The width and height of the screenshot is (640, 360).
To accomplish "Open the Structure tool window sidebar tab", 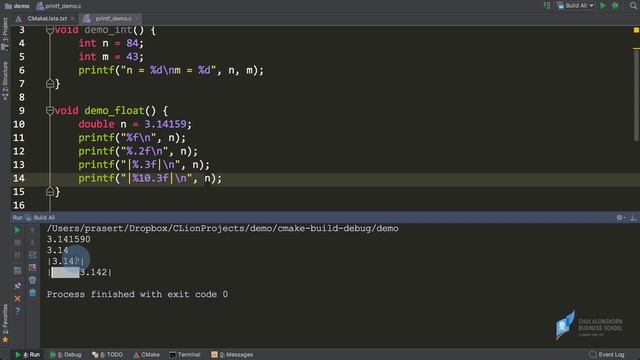I will pyautogui.click(x=5, y=81).
